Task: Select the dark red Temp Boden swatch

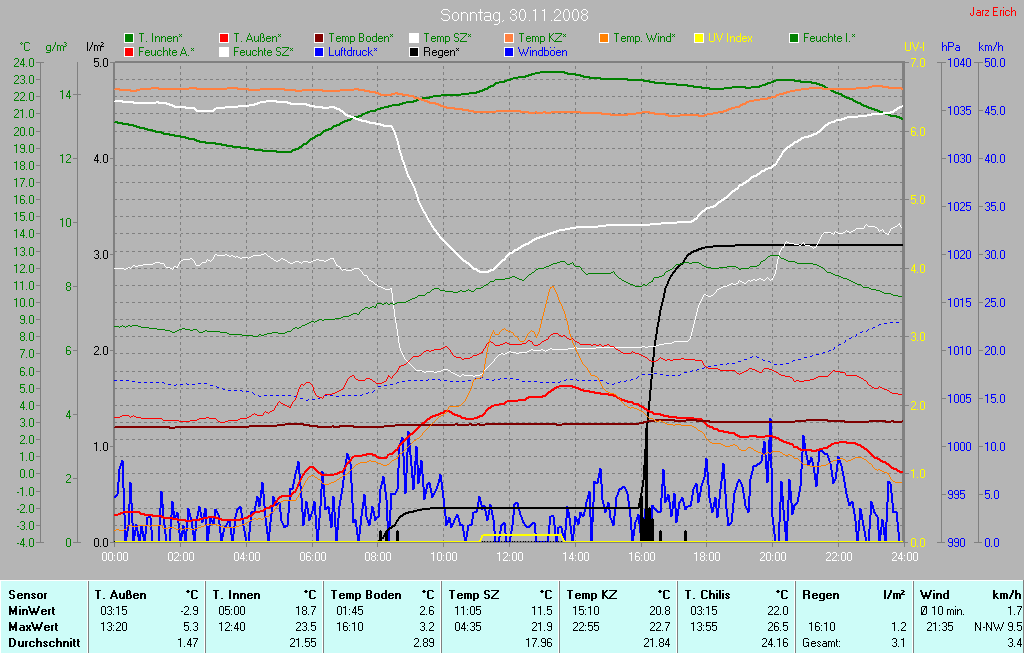Action: click(x=319, y=38)
